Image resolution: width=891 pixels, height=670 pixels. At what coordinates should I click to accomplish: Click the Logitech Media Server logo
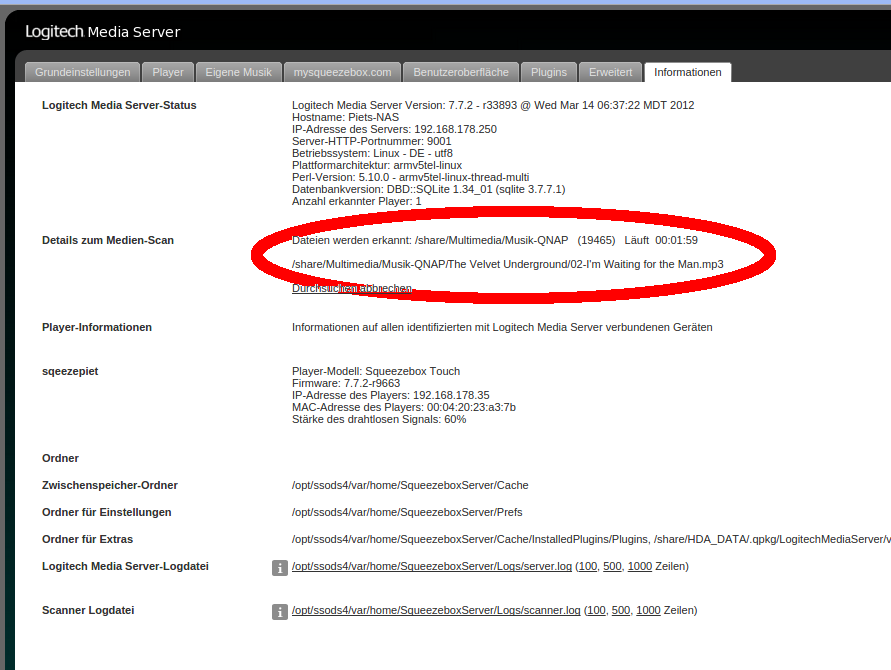point(102,32)
